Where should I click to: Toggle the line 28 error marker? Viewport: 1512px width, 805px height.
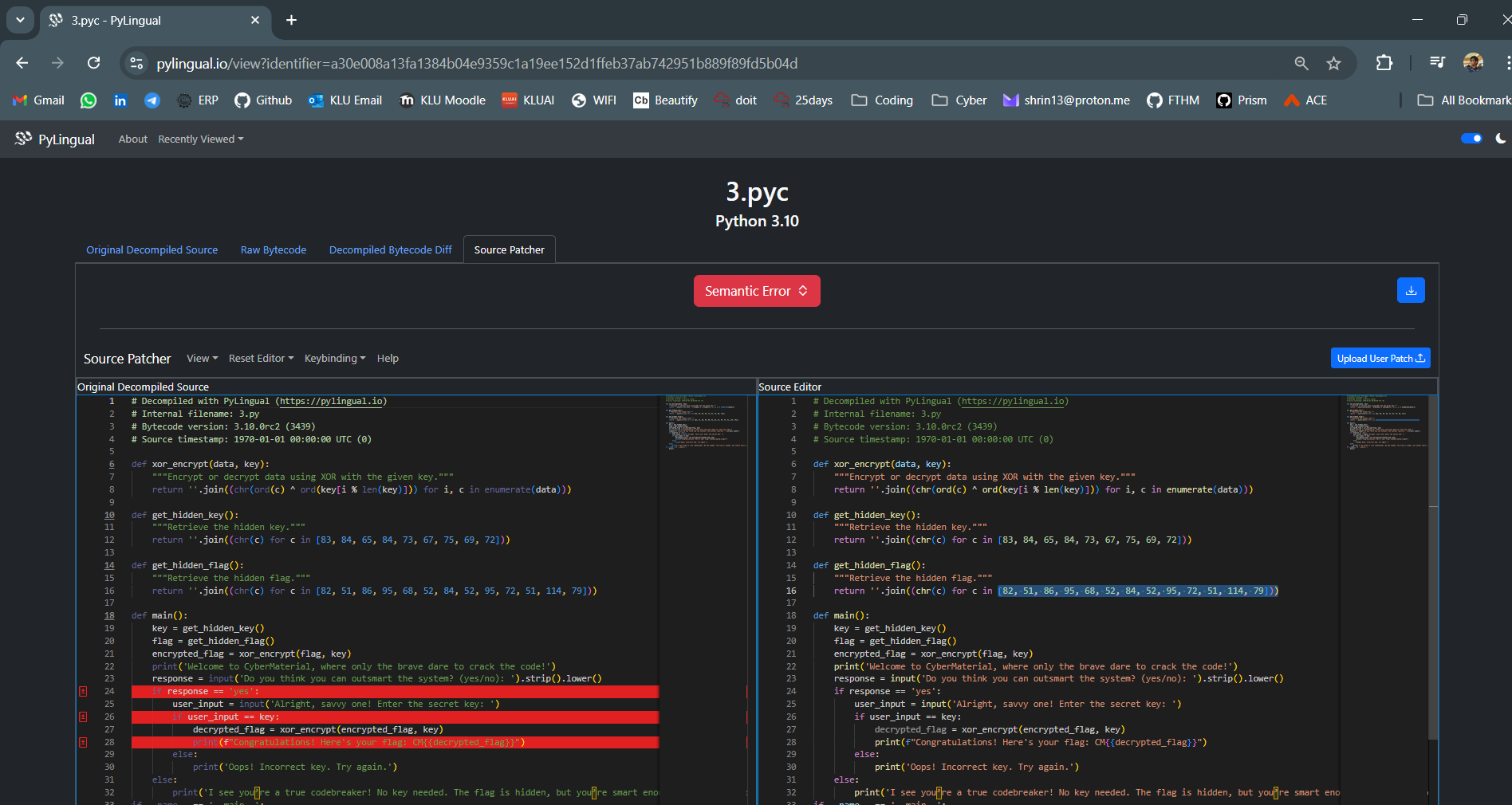coord(83,742)
